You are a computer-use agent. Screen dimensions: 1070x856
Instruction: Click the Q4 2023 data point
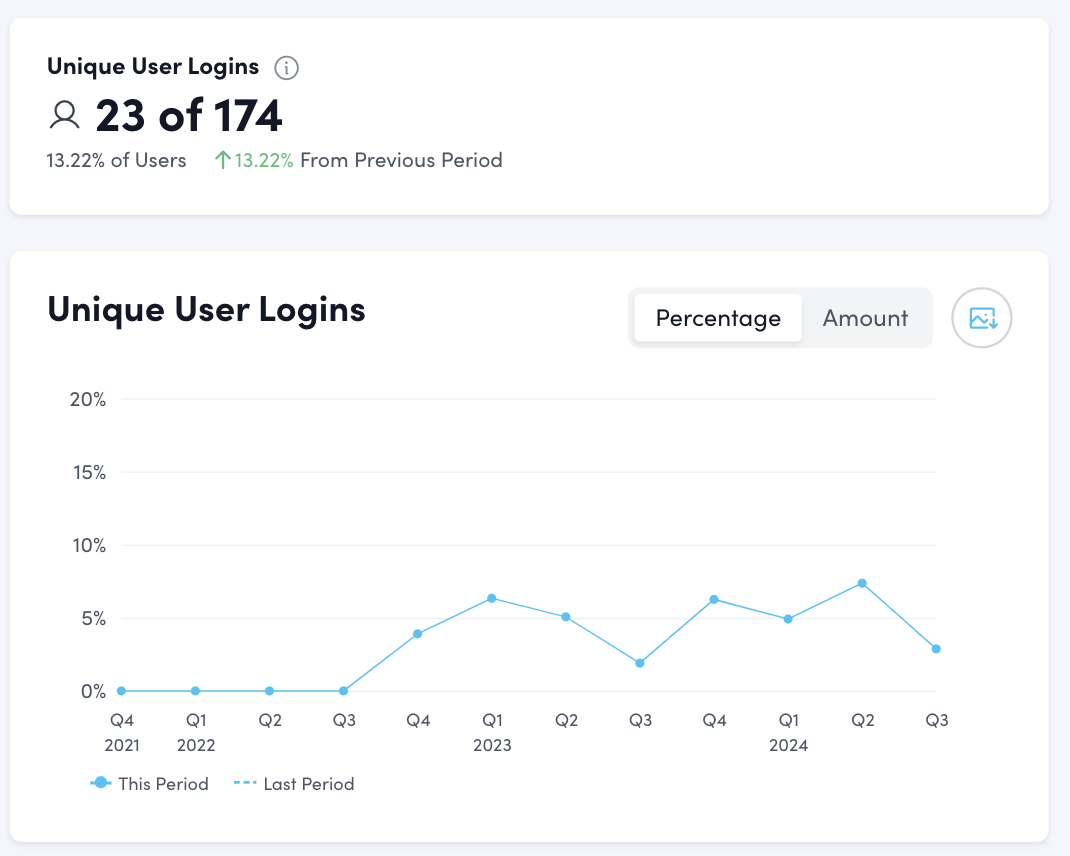[714, 599]
